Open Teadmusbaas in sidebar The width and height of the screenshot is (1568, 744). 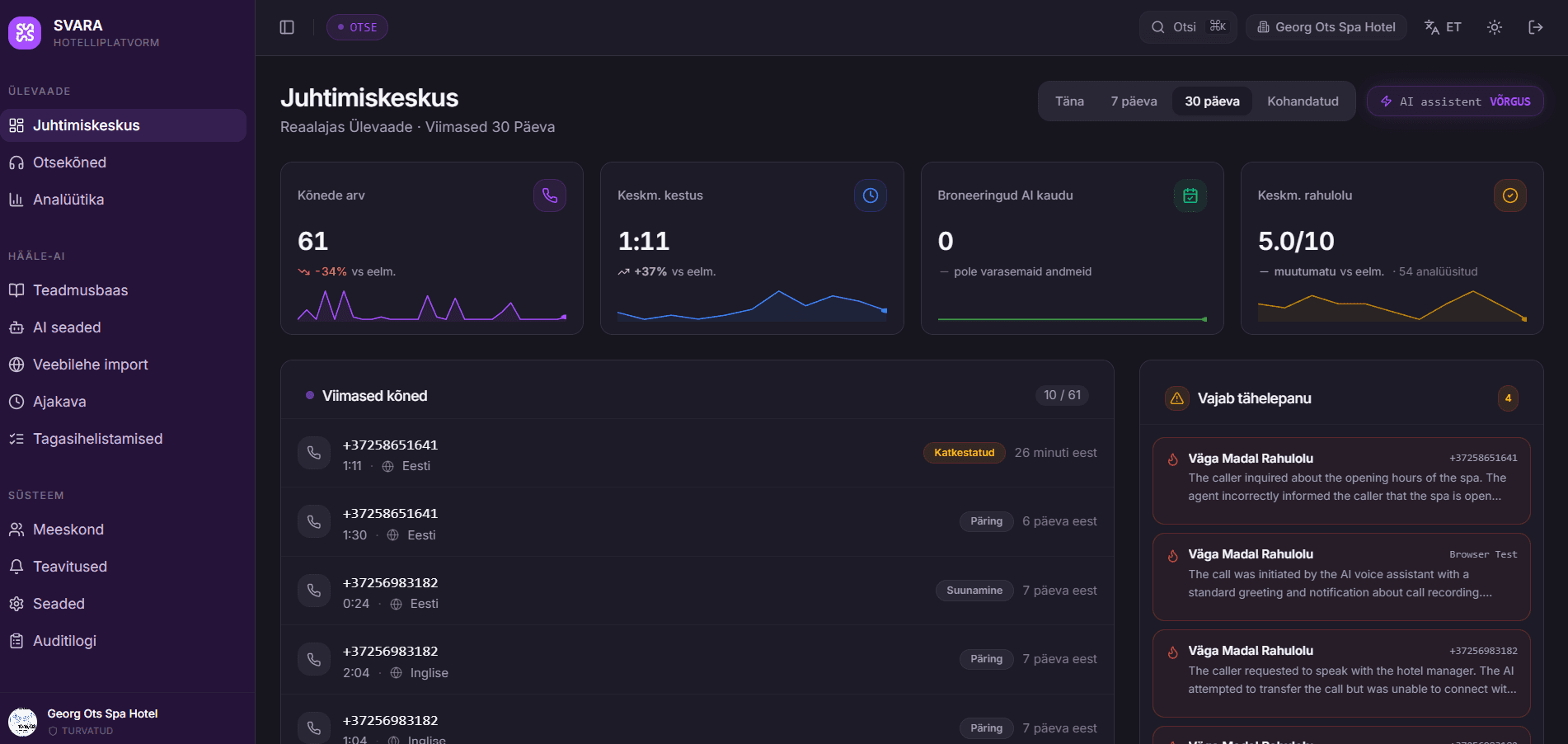coord(124,290)
